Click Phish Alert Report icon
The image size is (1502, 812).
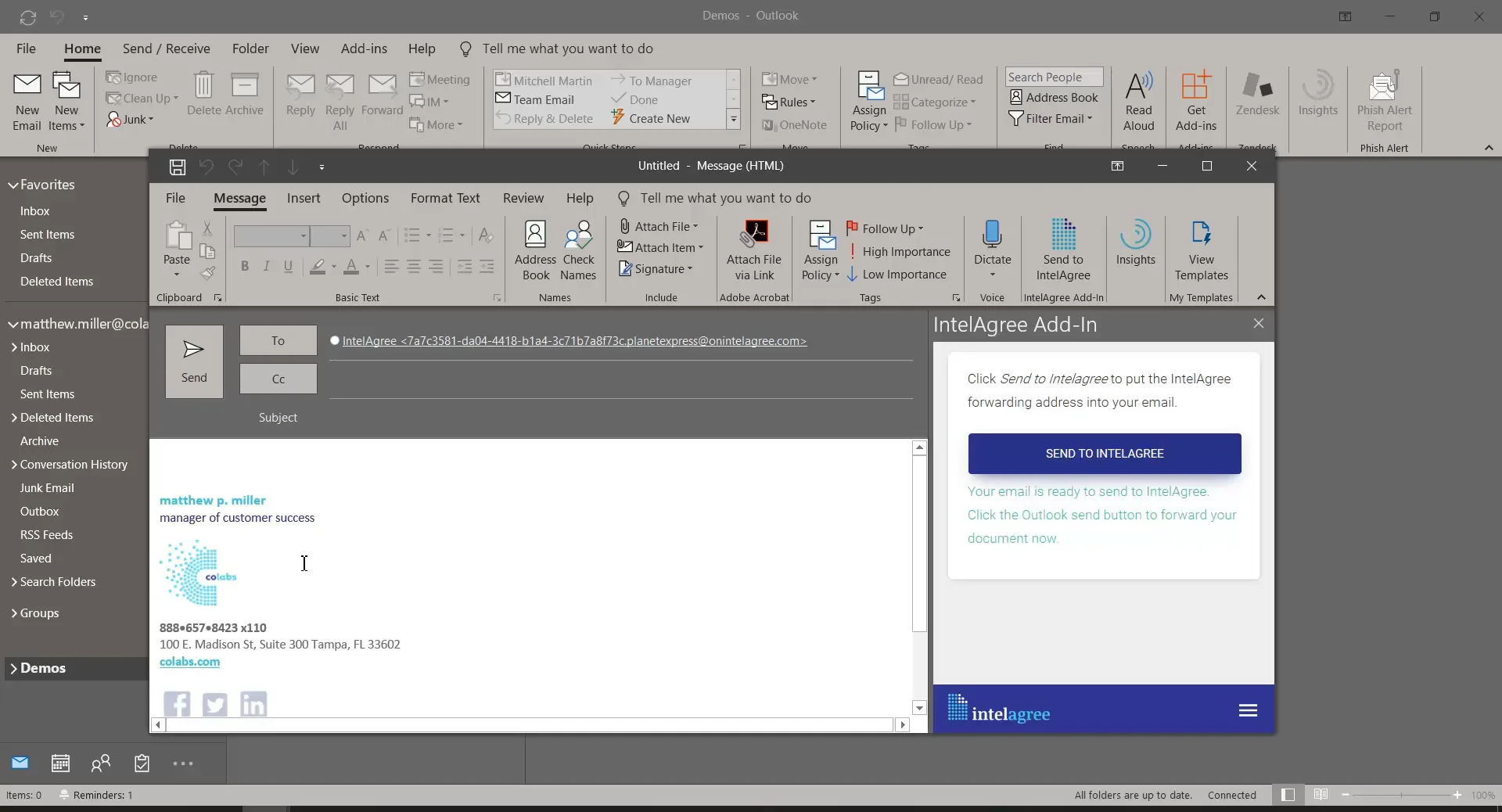tap(1384, 102)
